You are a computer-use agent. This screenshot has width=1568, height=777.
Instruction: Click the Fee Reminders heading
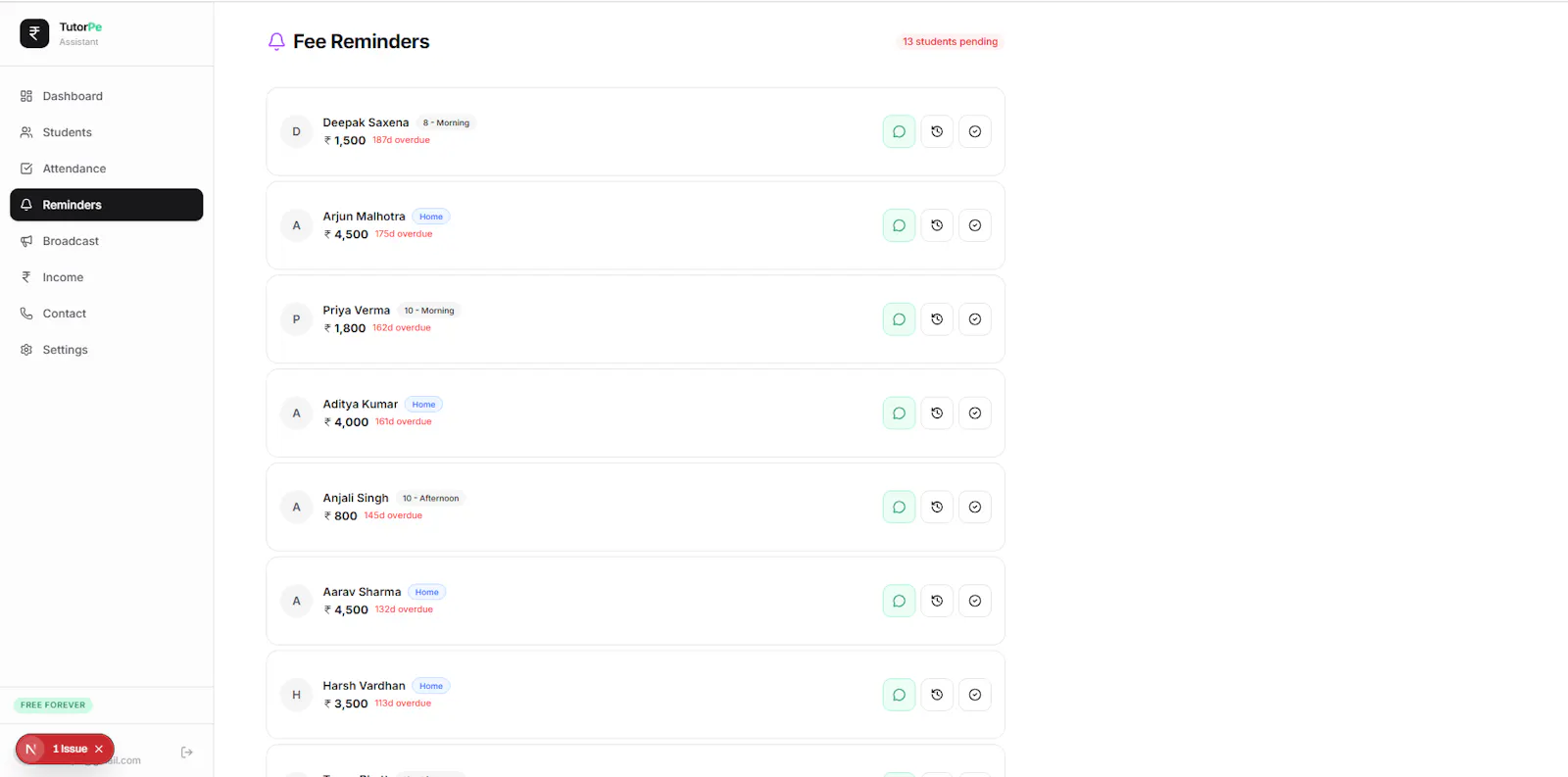(x=361, y=41)
